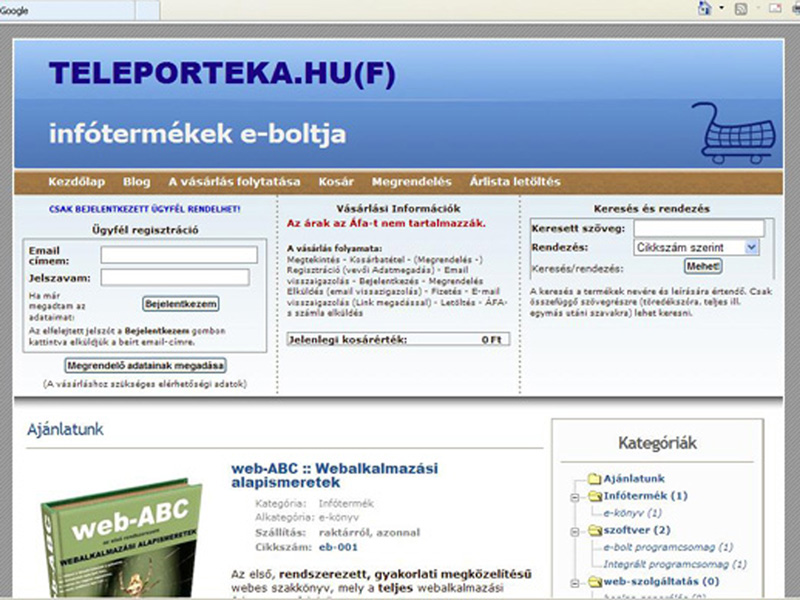800x600 pixels.
Task: Click the szoftver folder icon
Action: [594, 531]
